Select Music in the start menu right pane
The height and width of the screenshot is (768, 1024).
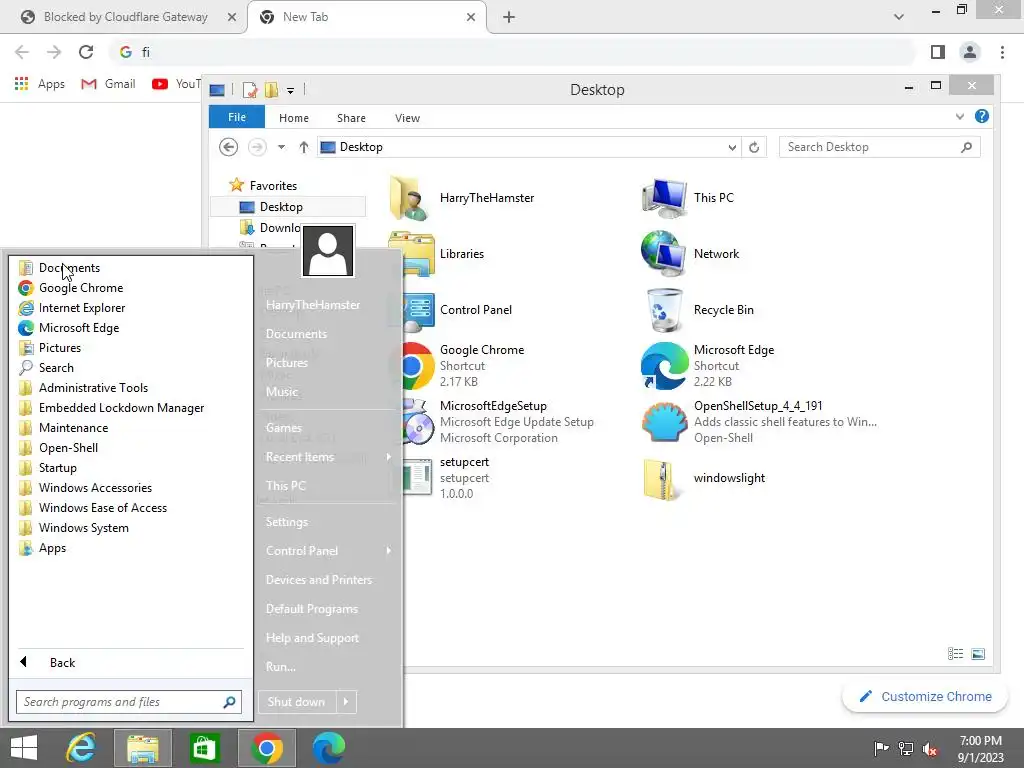tap(282, 392)
